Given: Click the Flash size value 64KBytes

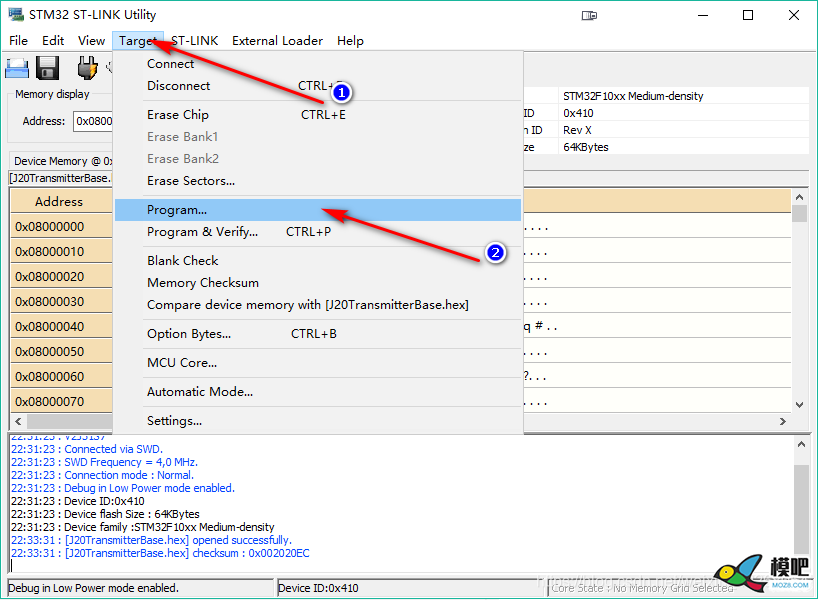Looking at the screenshot, I should pos(585,147).
